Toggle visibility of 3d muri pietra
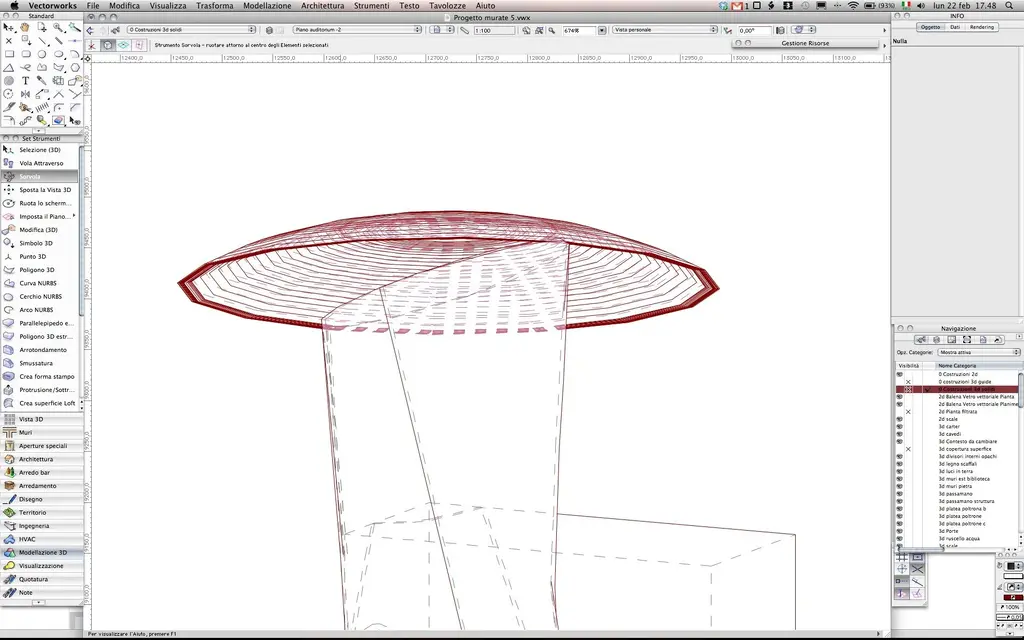This screenshot has height=640, width=1024. tap(900, 486)
